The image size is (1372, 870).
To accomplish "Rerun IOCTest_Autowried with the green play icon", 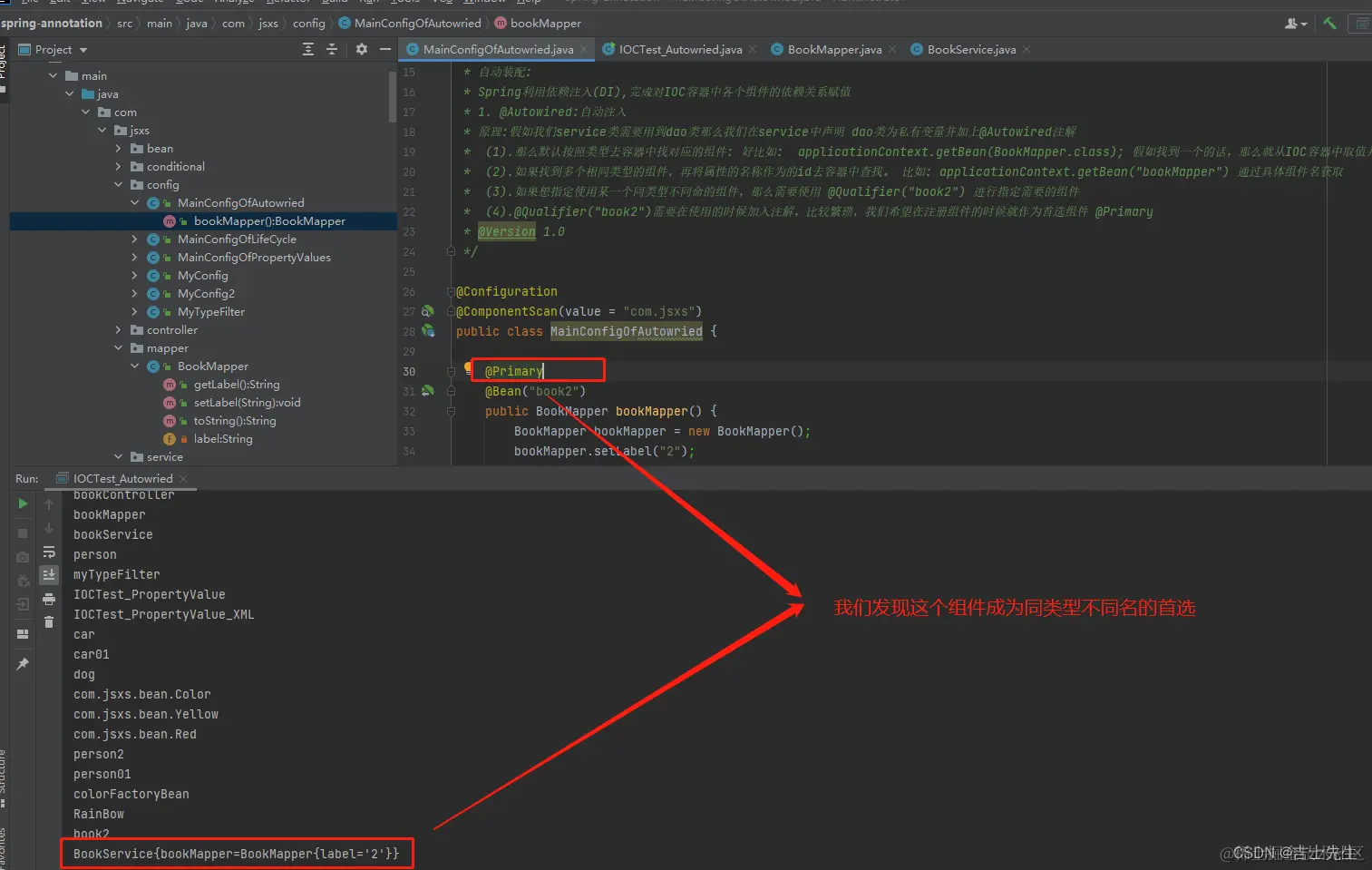I will pos(23,503).
